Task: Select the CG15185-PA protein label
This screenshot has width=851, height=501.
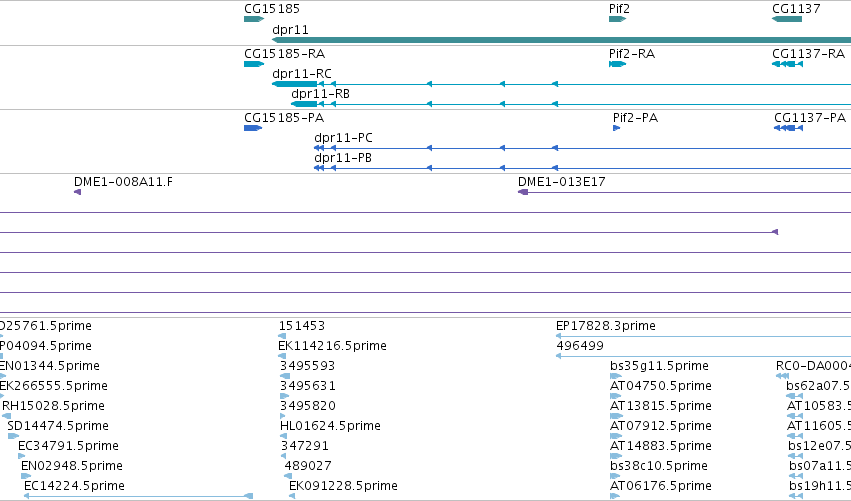Action: (x=284, y=118)
